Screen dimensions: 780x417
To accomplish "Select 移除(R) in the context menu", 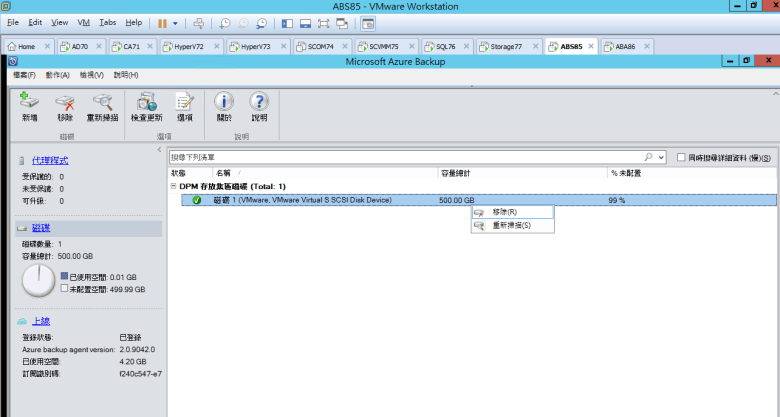I will tap(505, 212).
